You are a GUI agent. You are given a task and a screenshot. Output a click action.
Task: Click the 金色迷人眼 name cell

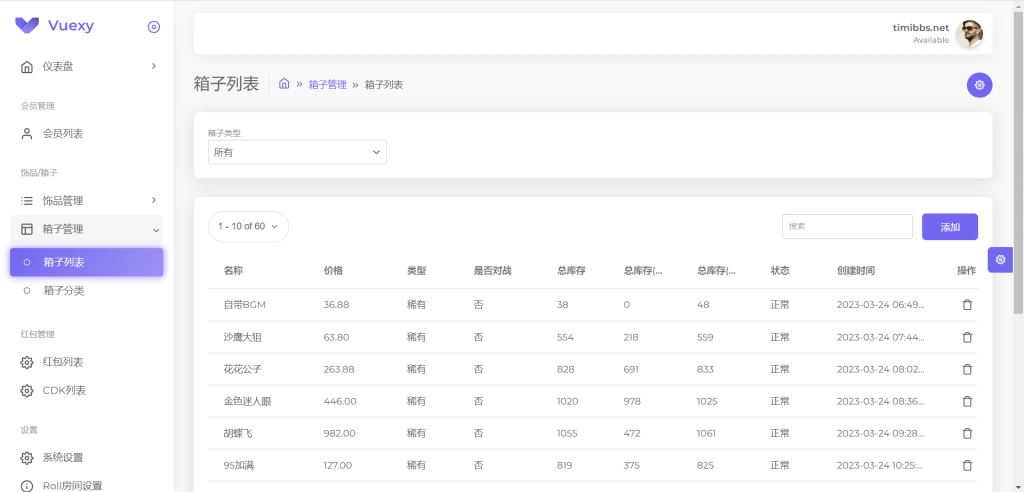[x=247, y=401]
